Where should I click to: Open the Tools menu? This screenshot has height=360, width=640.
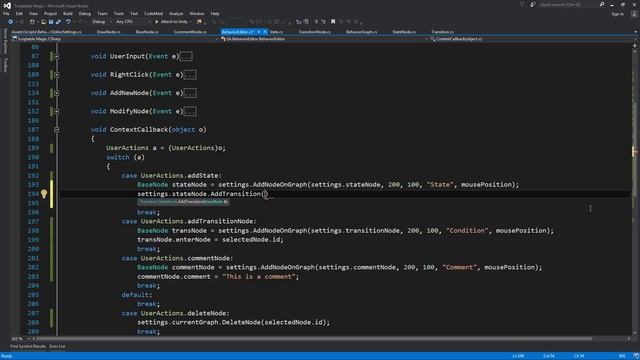(119, 13)
